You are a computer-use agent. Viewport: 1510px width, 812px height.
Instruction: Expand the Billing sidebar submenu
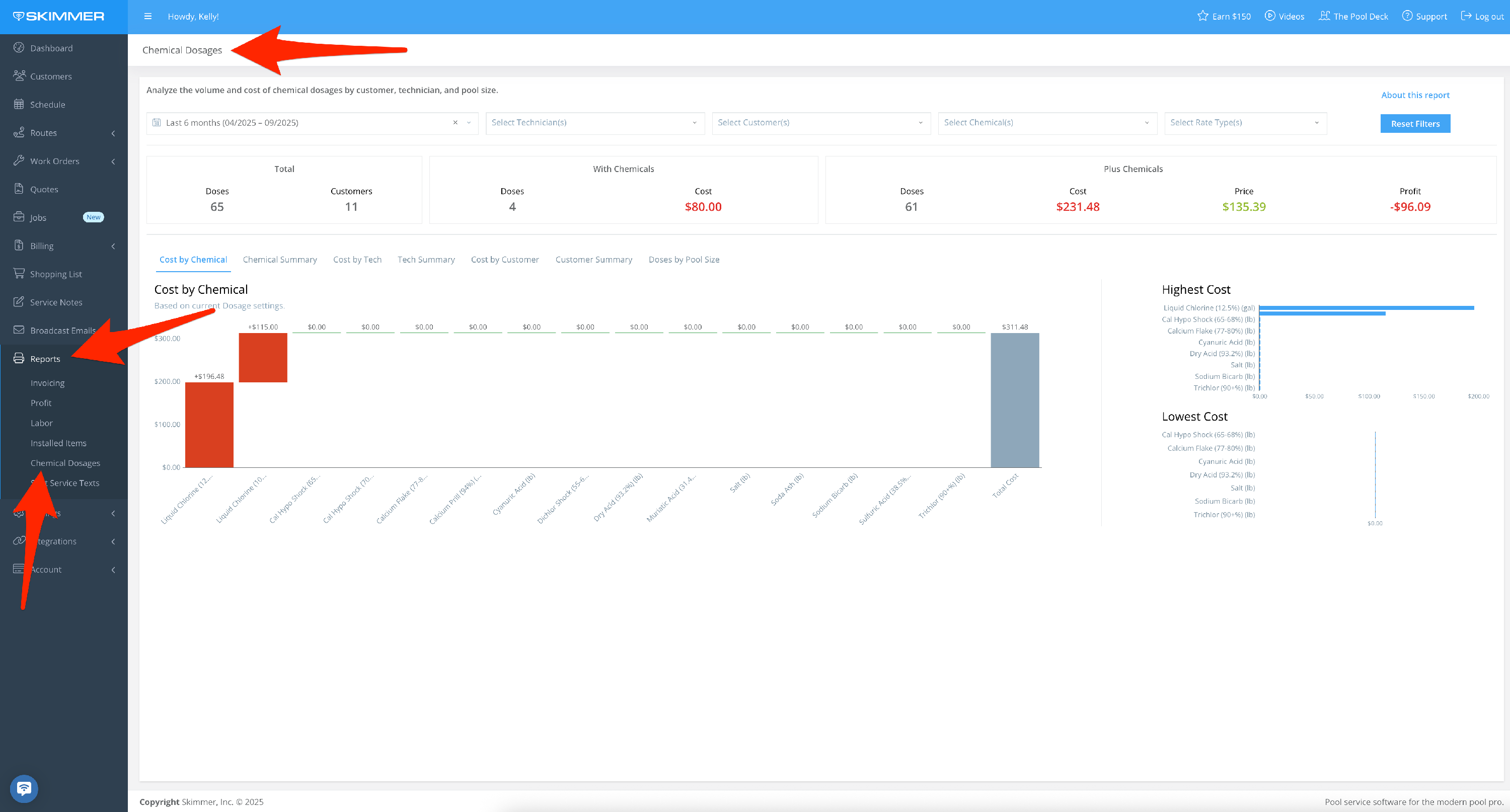[x=113, y=246]
